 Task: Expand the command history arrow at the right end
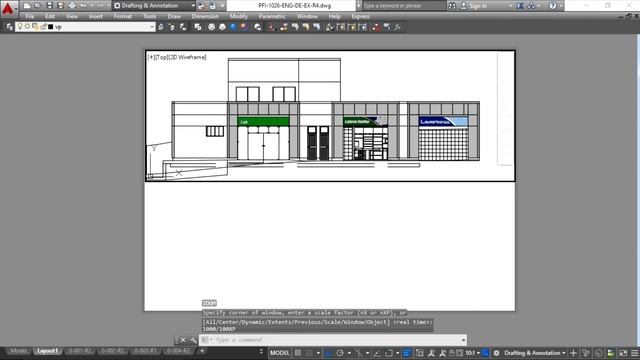464,340
